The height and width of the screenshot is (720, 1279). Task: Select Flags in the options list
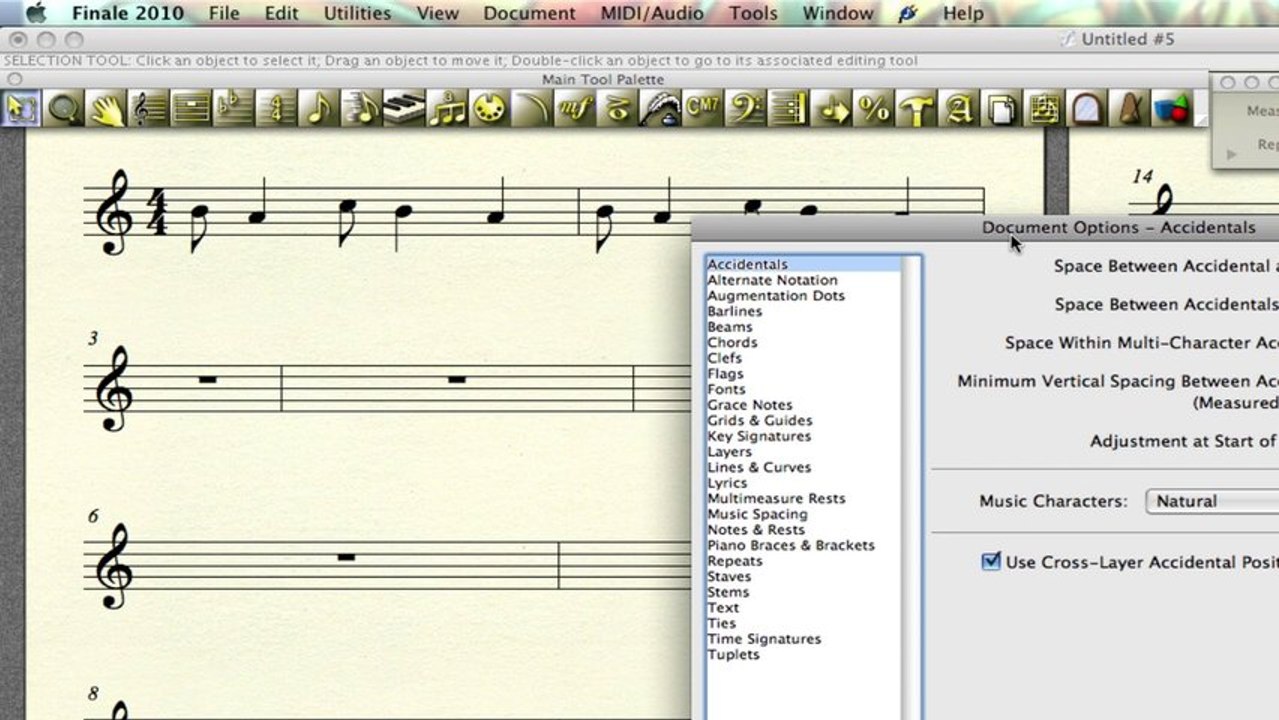725,373
